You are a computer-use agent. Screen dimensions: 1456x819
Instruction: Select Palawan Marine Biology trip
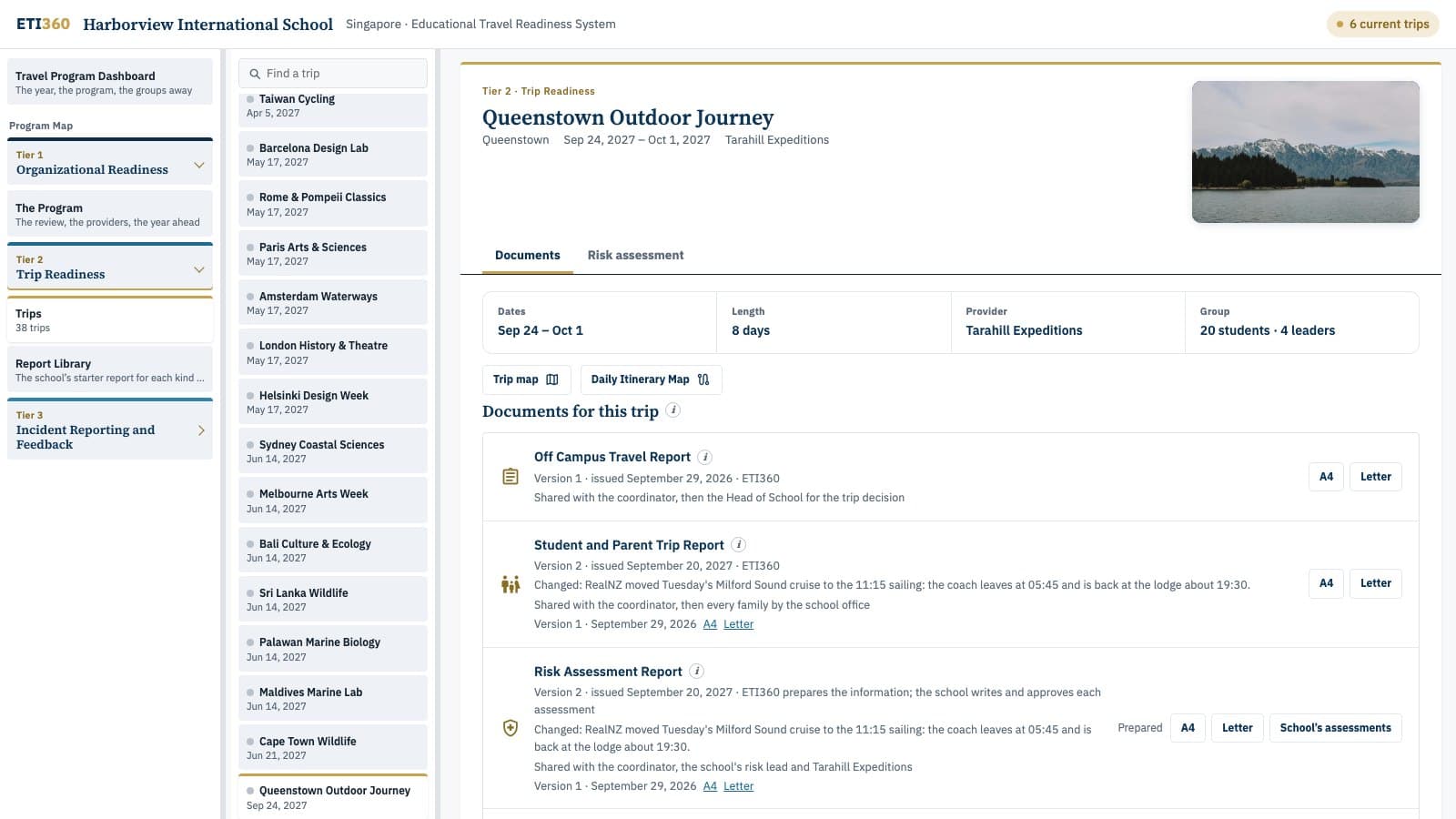(333, 649)
